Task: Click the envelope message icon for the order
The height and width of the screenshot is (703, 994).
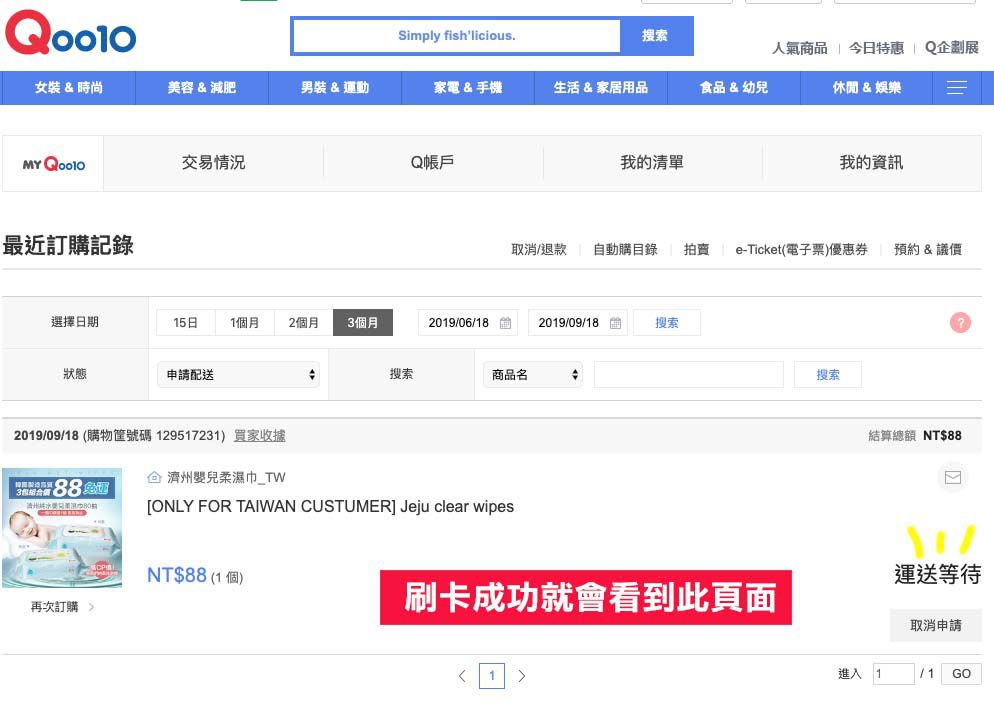Action: [953, 477]
